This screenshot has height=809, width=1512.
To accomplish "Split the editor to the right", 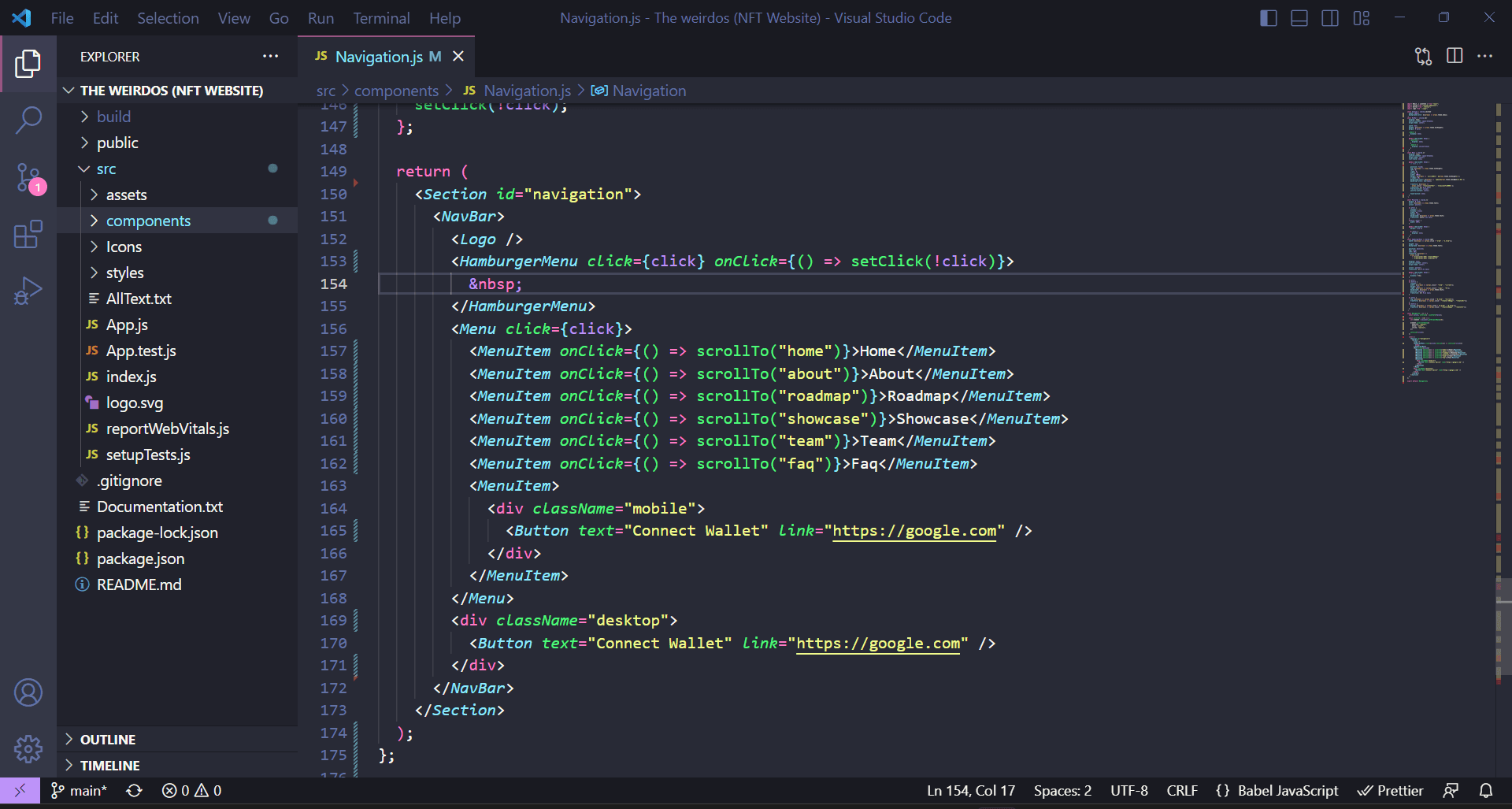I will (x=1454, y=56).
